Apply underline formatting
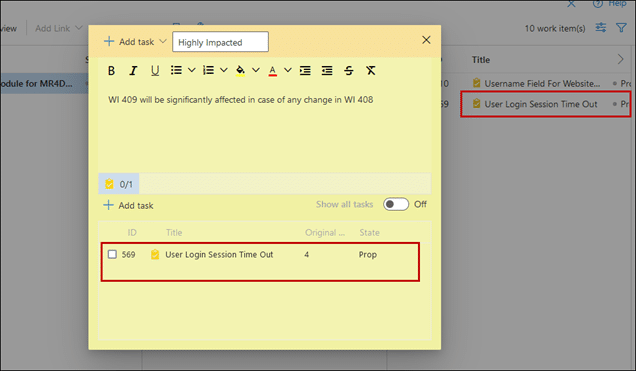Screen dimensions: 636x371 click(155, 71)
